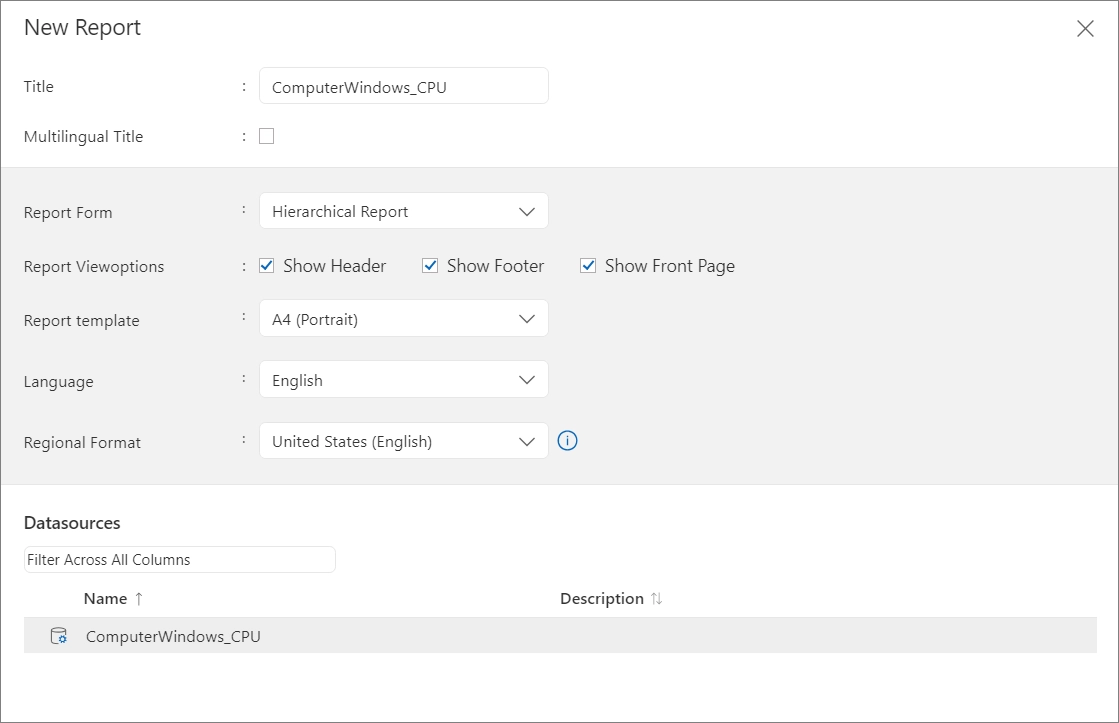This screenshot has width=1119, height=723.
Task: Click the chevron on the Language dropdown
Action: (x=528, y=380)
